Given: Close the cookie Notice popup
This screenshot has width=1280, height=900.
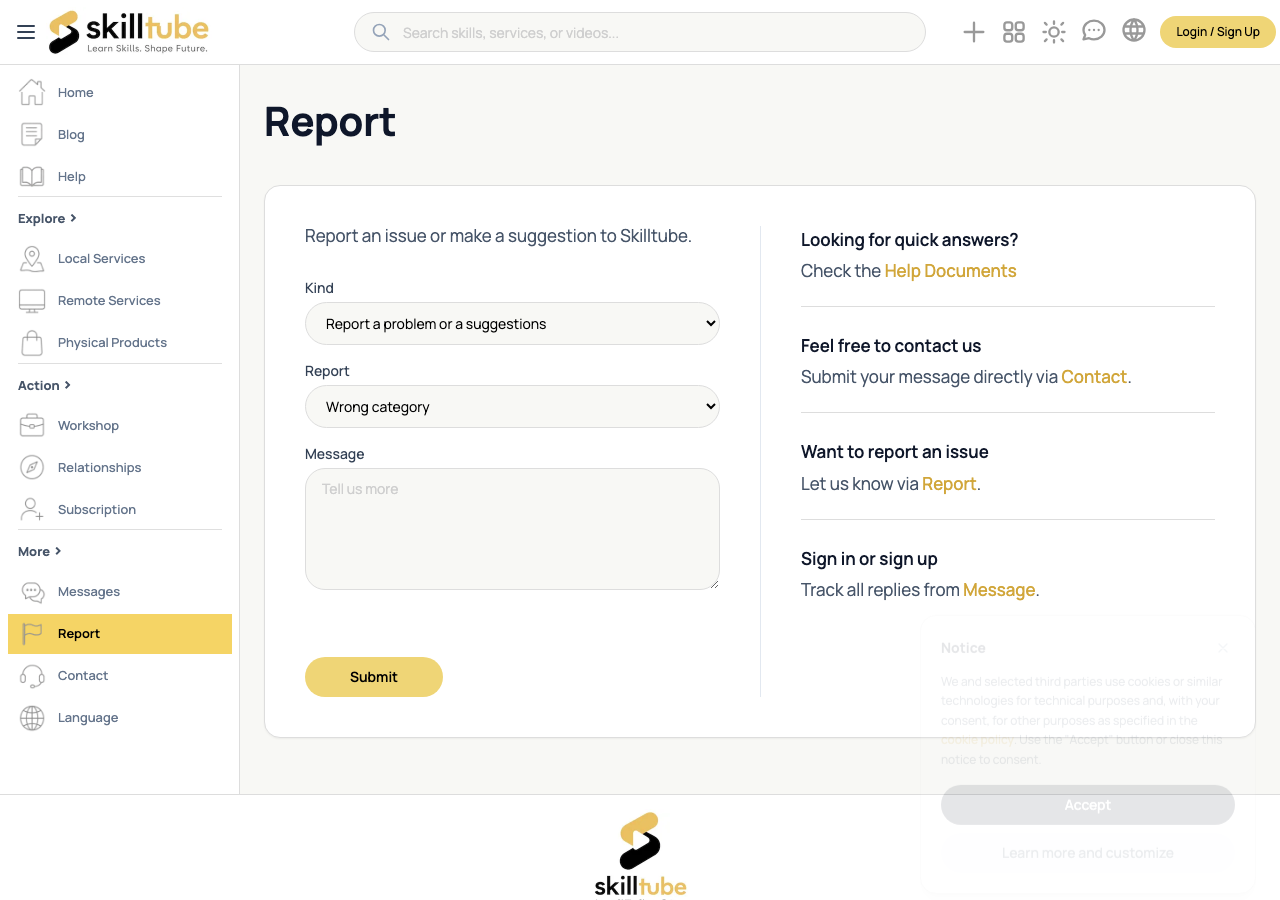Looking at the screenshot, I should click(1223, 648).
